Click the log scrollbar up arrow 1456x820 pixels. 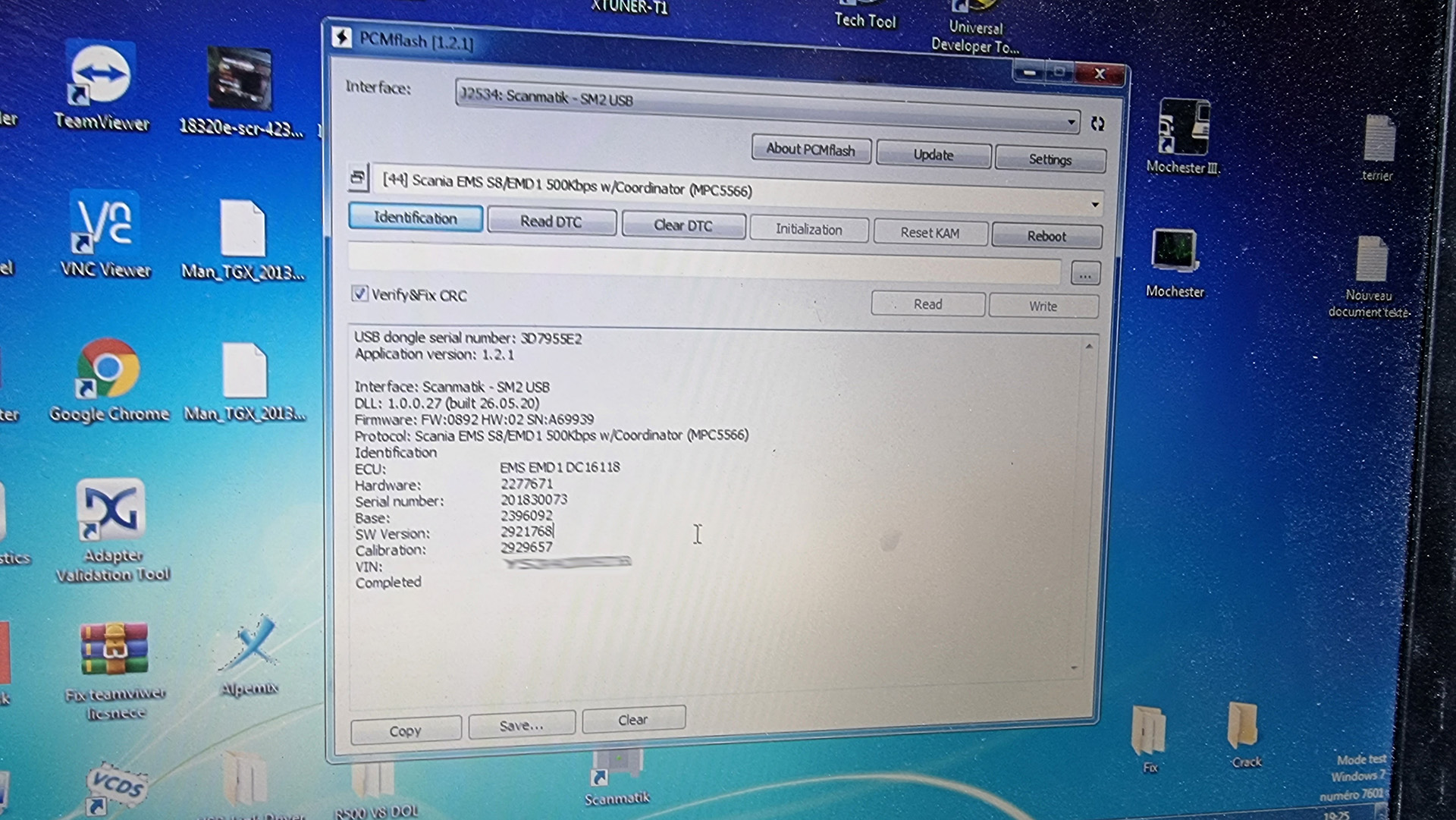(x=1089, y=347)
